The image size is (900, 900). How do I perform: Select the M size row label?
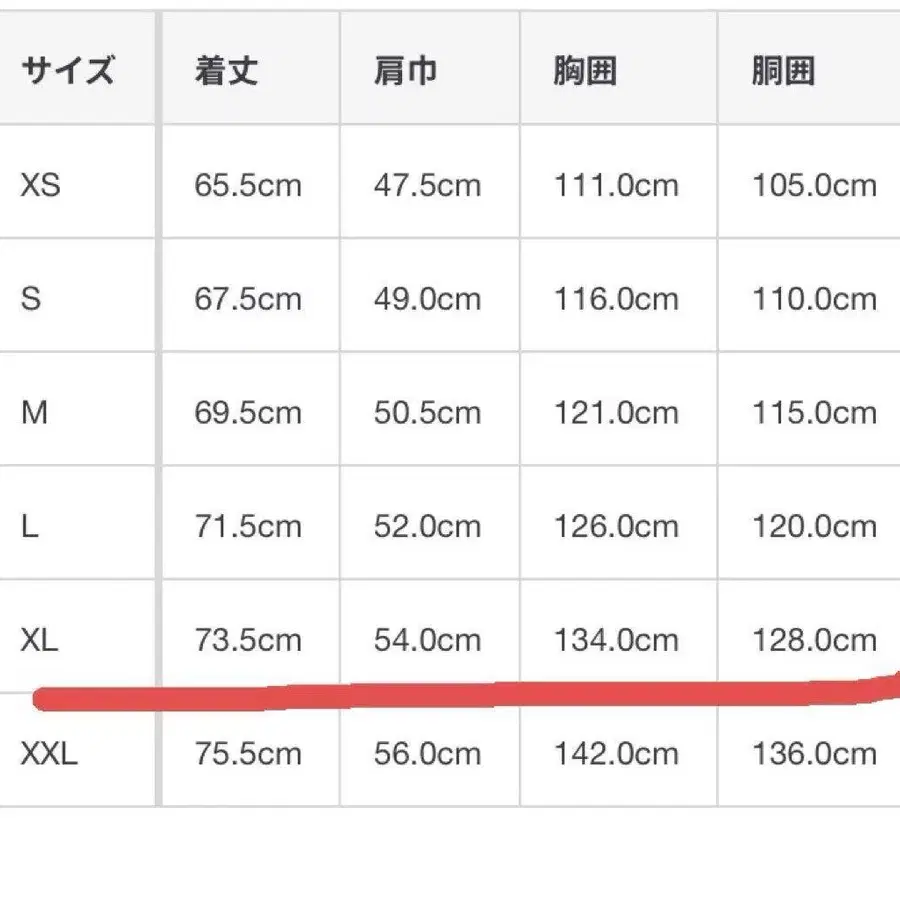pyautogui.click(x=34, y=413)
